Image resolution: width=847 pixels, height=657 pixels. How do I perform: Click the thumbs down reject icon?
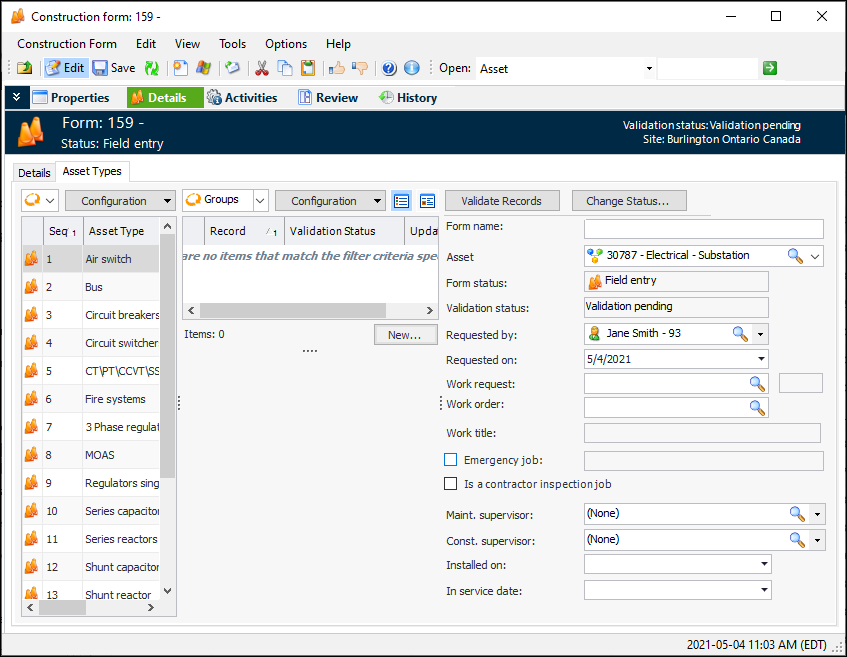point(360,68)
